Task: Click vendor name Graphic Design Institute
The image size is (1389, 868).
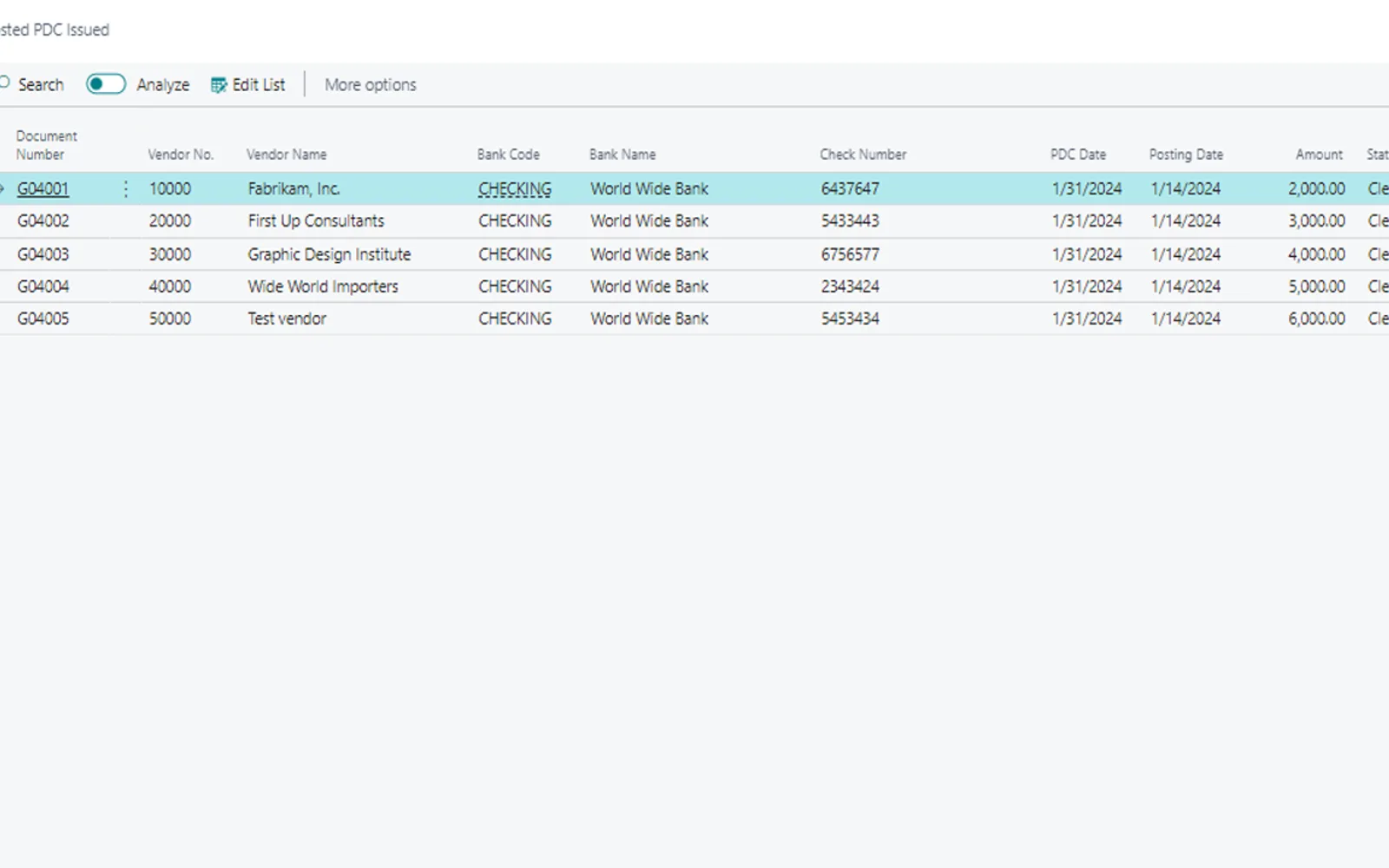Action: 329,254
